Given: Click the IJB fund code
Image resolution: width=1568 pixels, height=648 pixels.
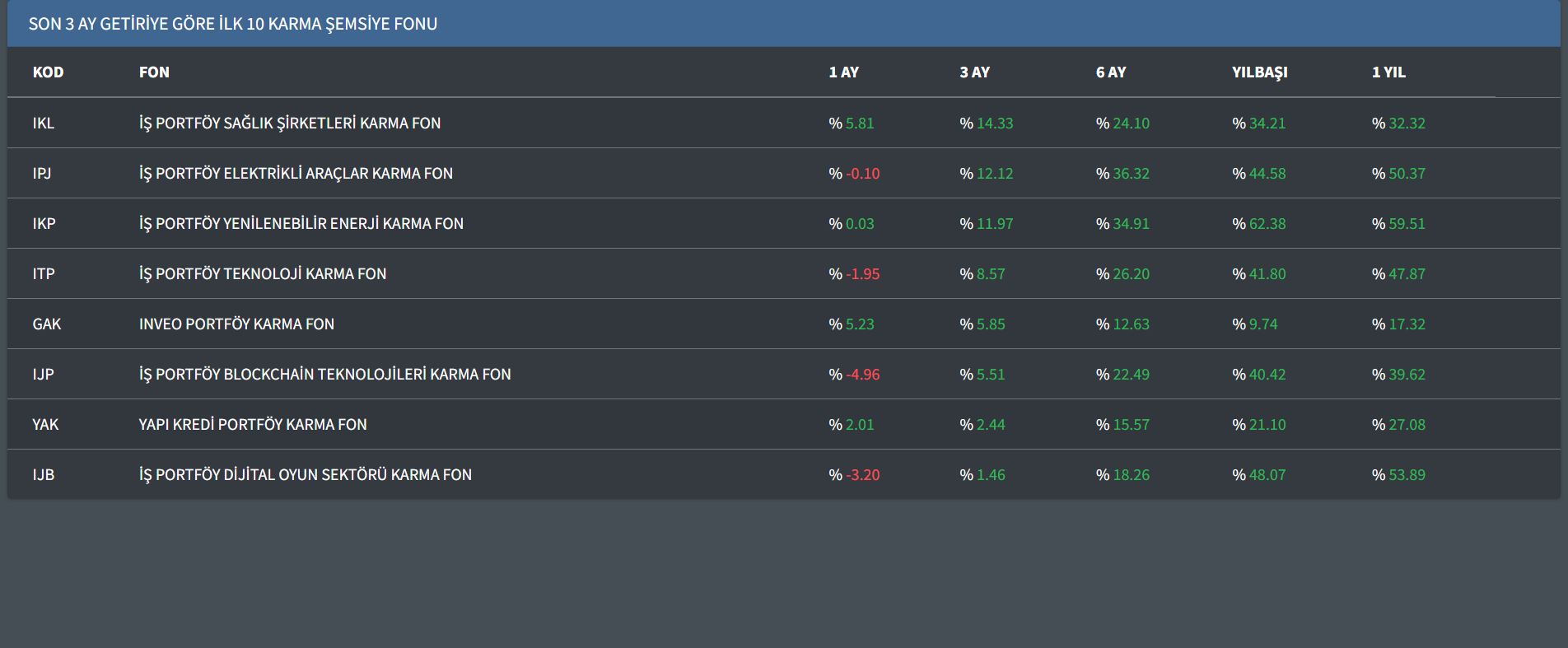Looking at the screenshot, I should [x=44, y=475].
